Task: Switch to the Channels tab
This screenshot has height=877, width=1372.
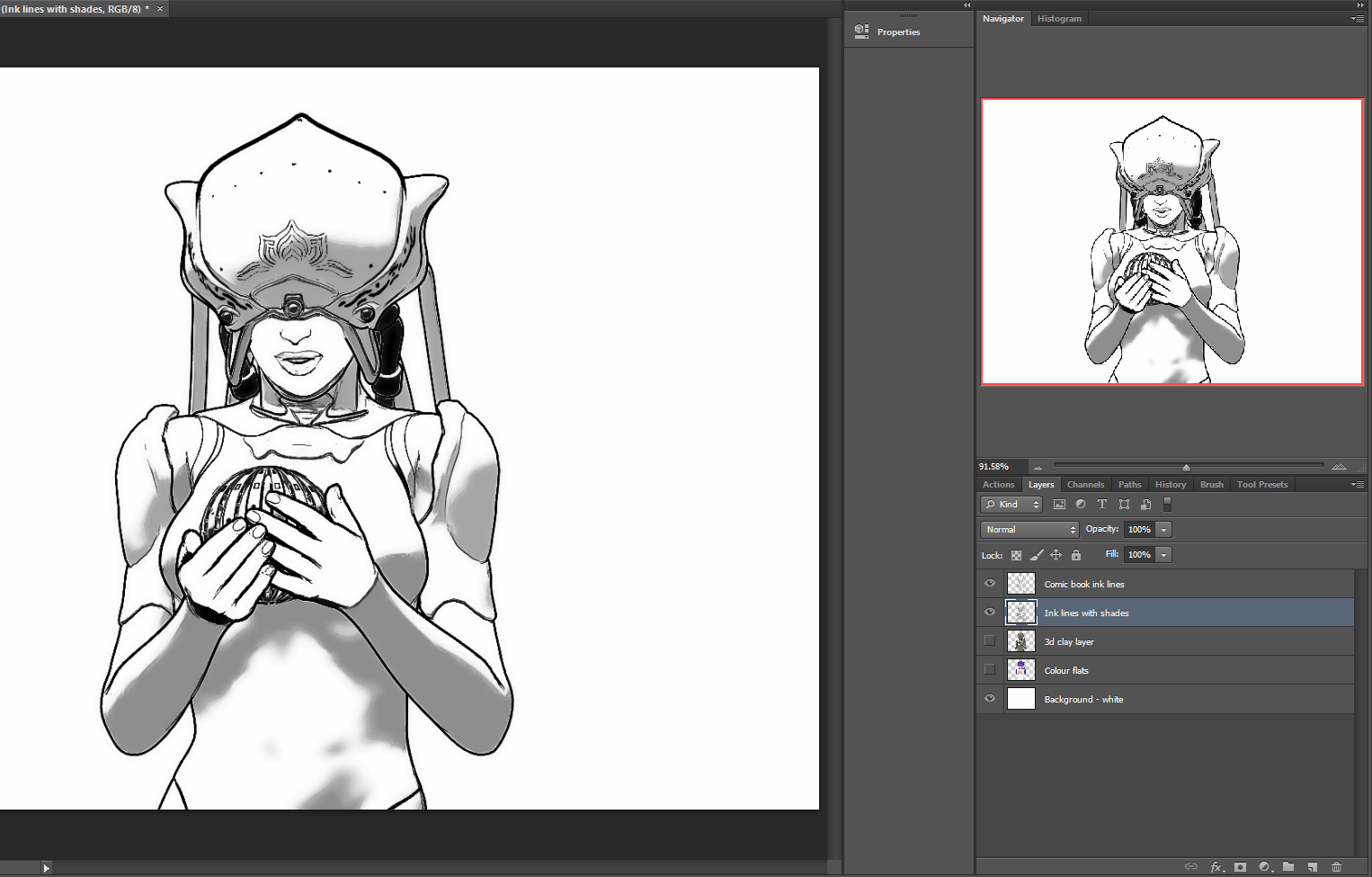Action: click(x=1085, y=485)
